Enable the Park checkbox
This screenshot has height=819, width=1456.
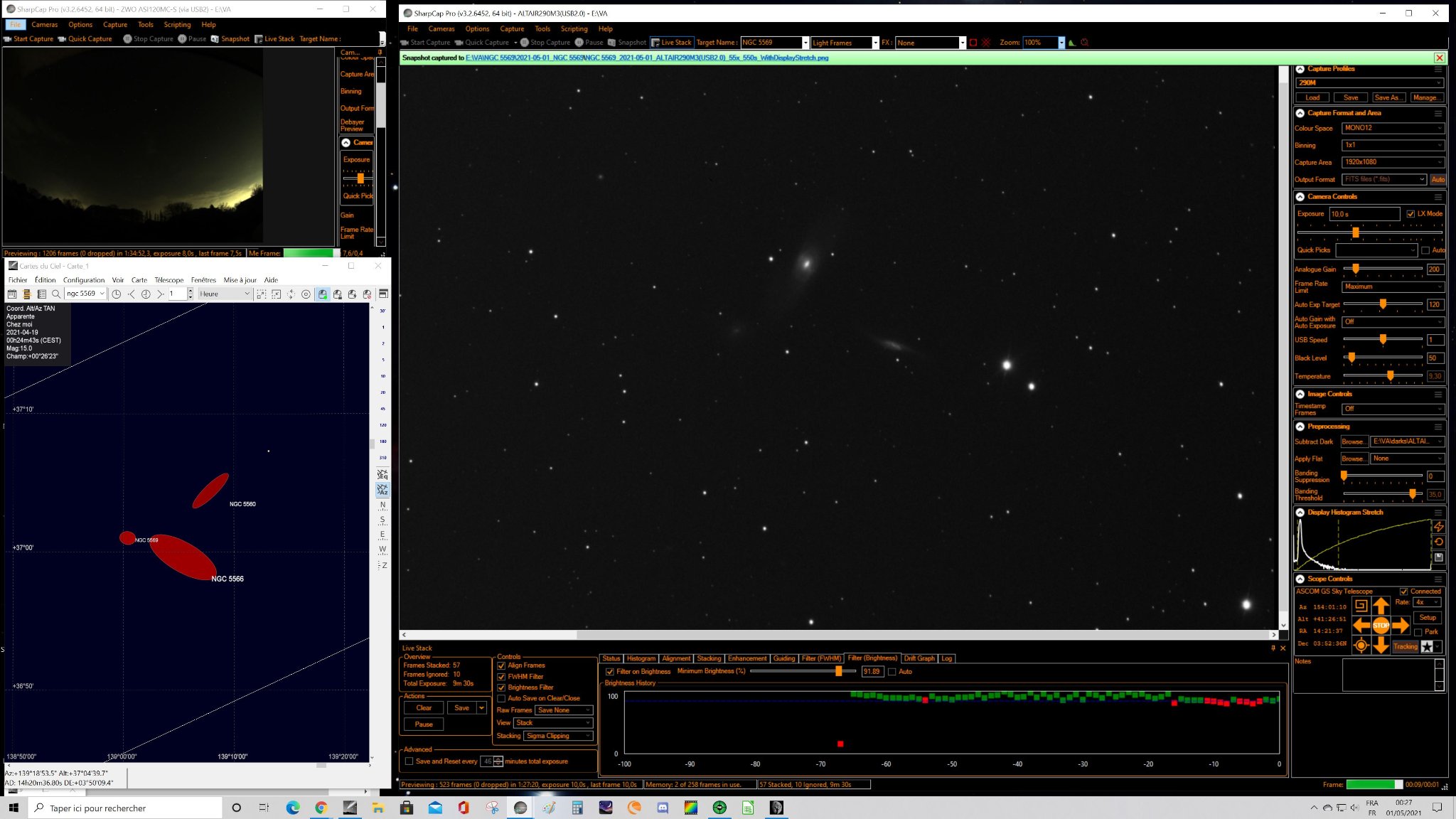[x=1418, y=632]
